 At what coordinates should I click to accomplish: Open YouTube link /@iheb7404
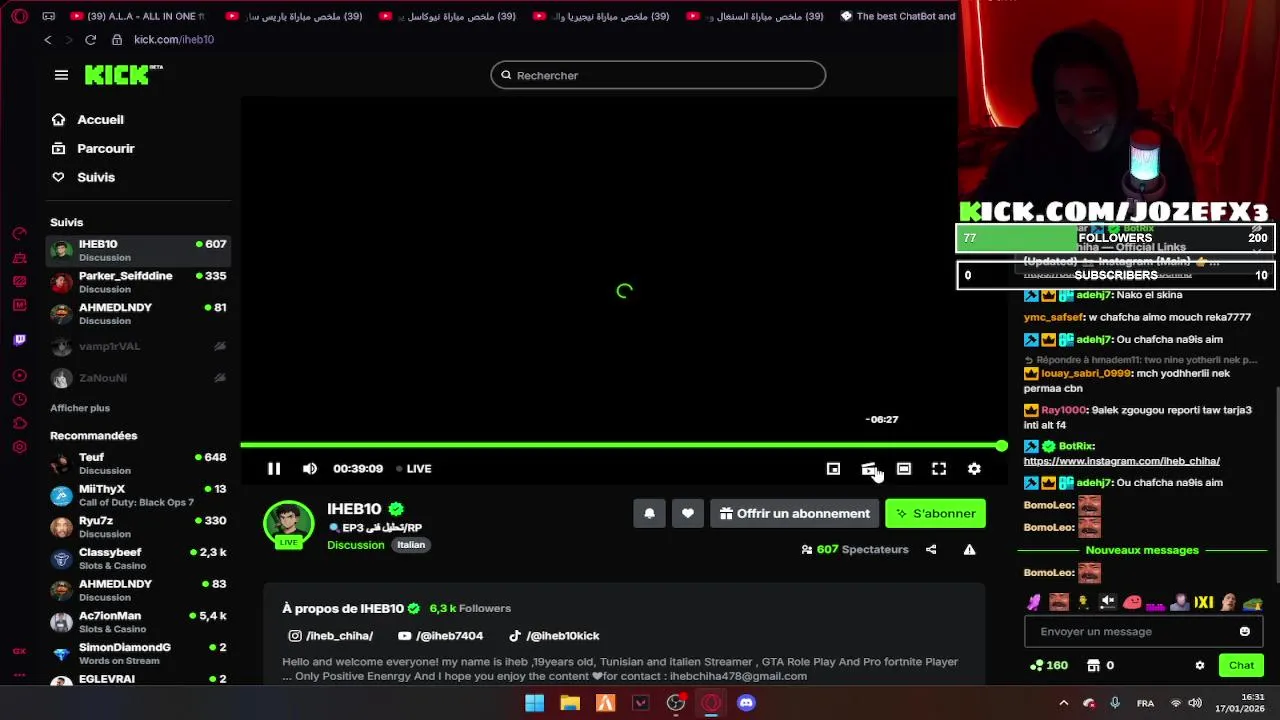441,636
